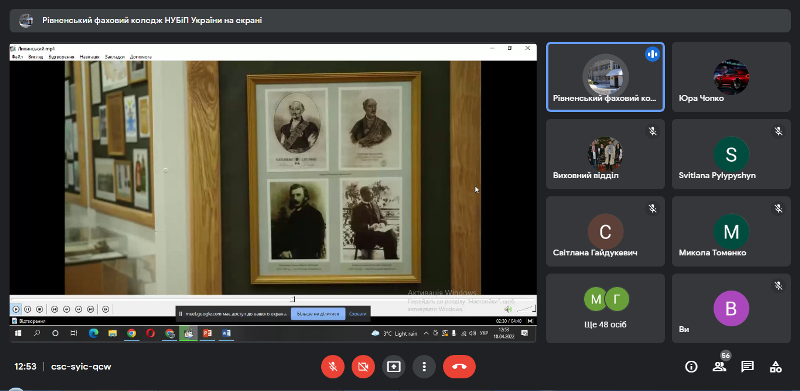
Task: Click the frame-step button in shared player
Action: (x=106, y=309)
